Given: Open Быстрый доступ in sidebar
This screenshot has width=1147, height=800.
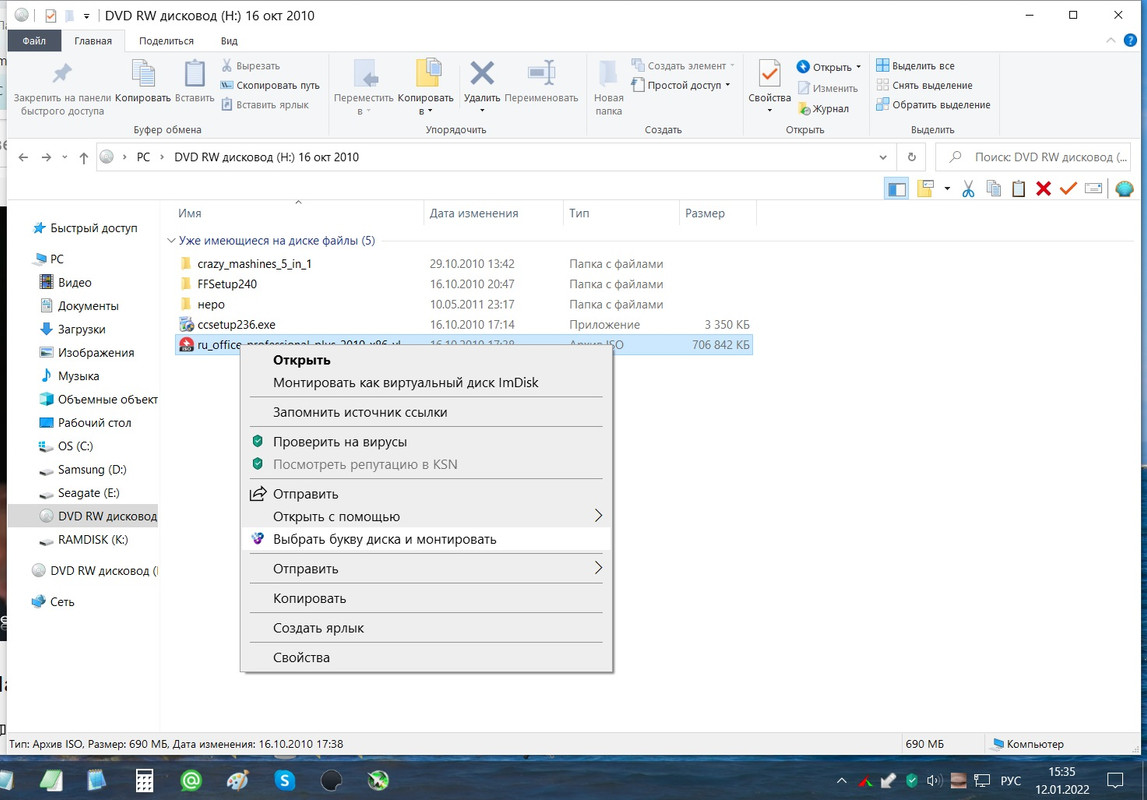Looking at the screenshot, I should 93,228.
